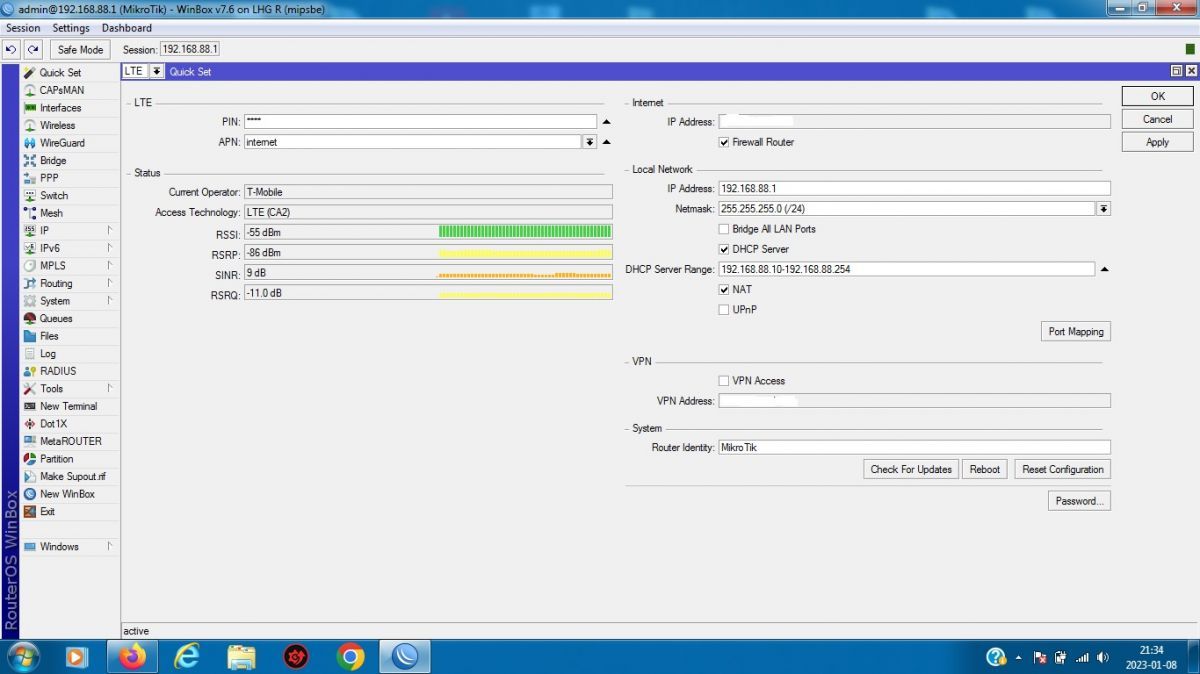Image resolution: width=1200 pixels, height=674 pixels.
Task: Enable the UPnP checkbox
Action: coord(724,310)
